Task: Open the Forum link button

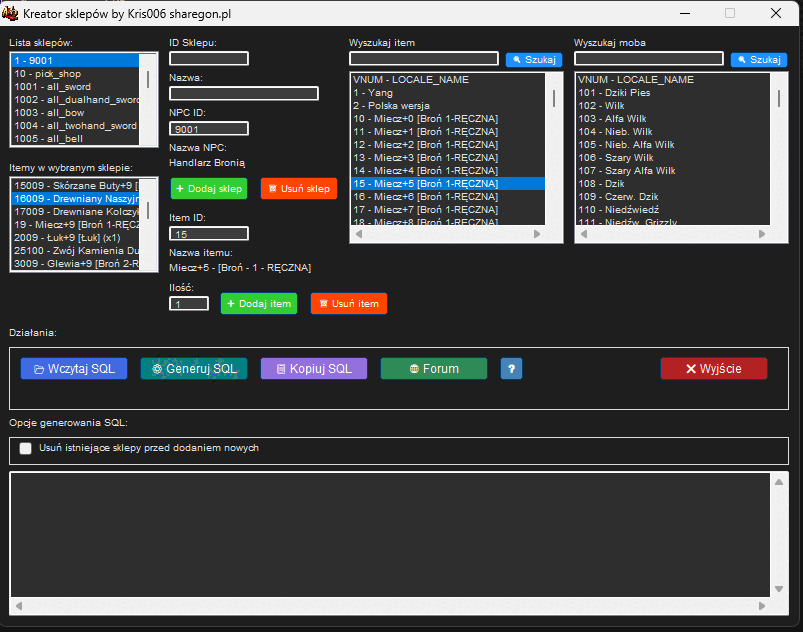Action: [433, 369]
